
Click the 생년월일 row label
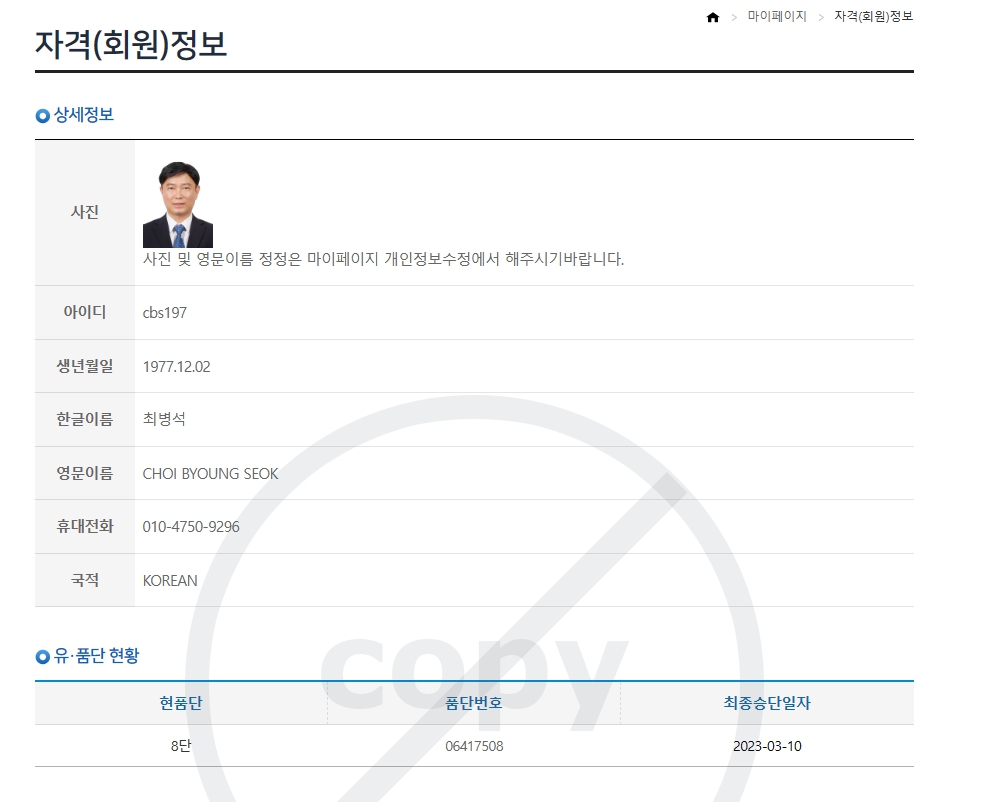tap(85, 366)
